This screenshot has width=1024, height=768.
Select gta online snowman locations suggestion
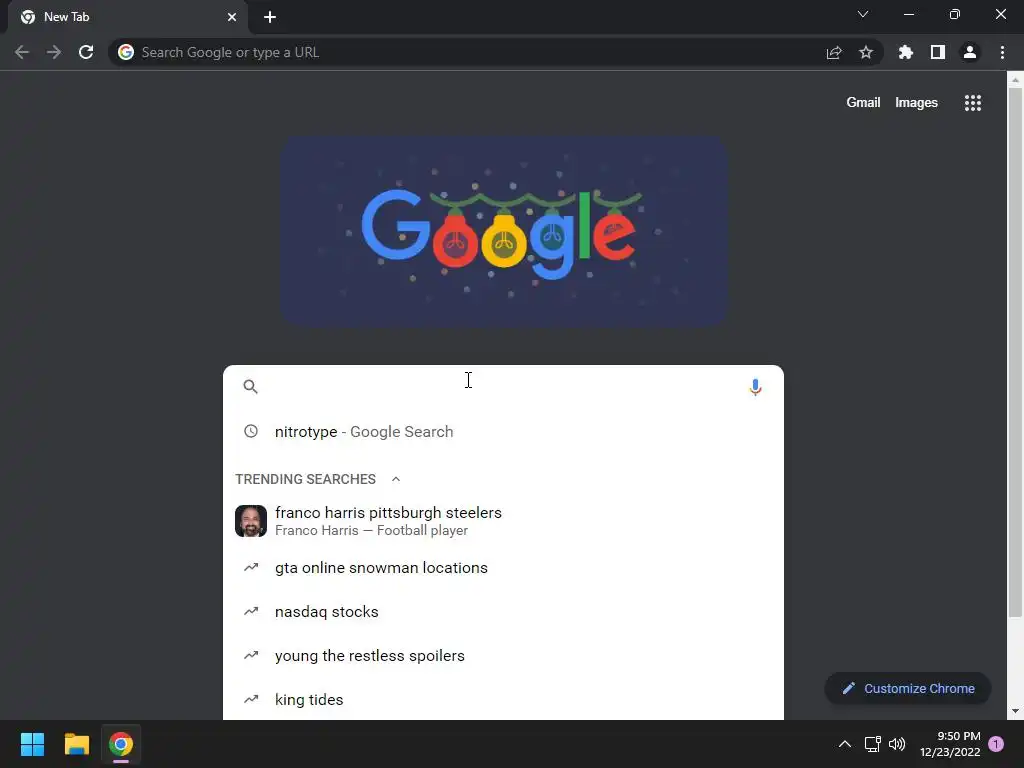[x=503, y=568]
